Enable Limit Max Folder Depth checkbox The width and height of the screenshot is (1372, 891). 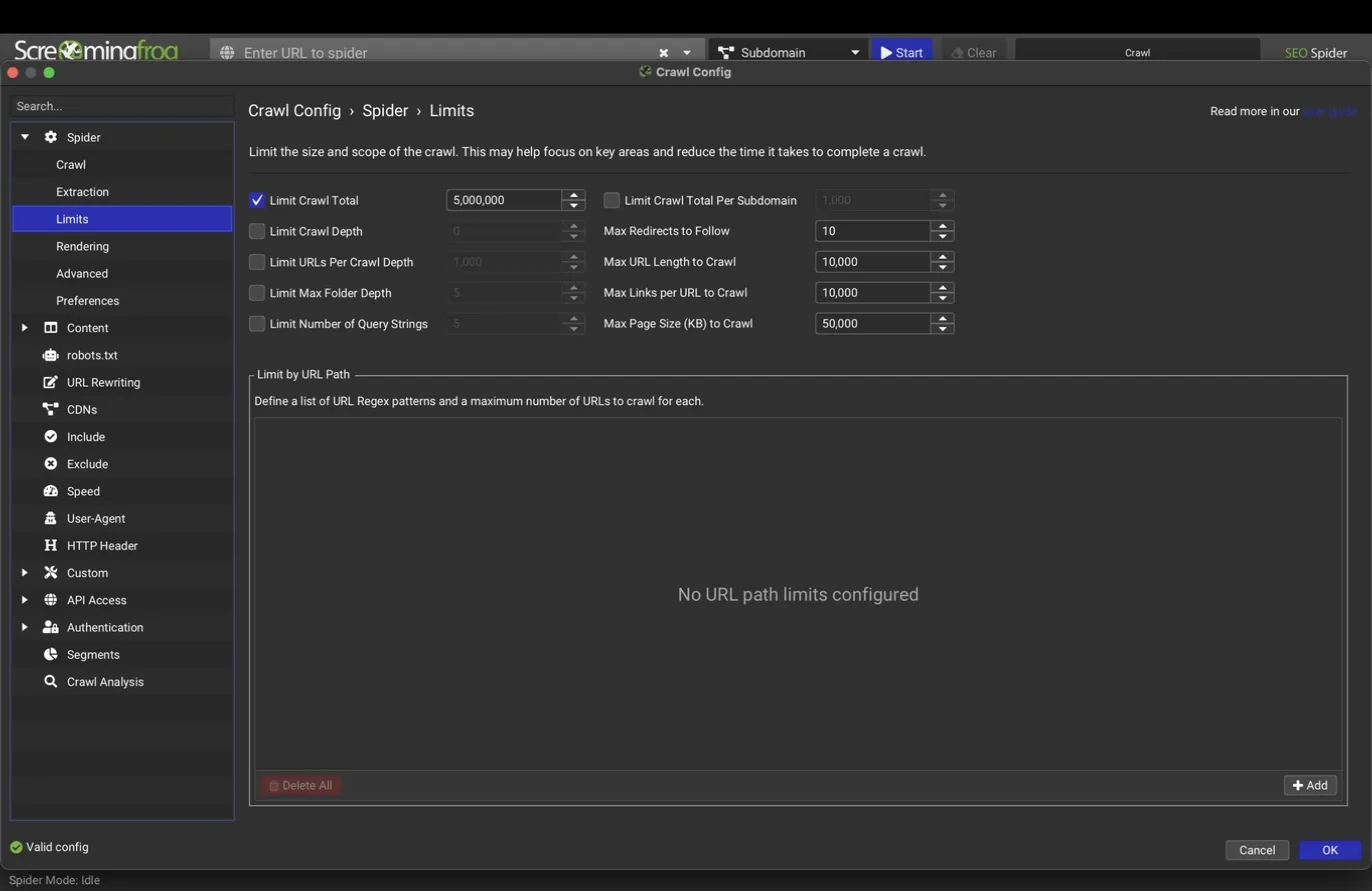coord(257,293)
